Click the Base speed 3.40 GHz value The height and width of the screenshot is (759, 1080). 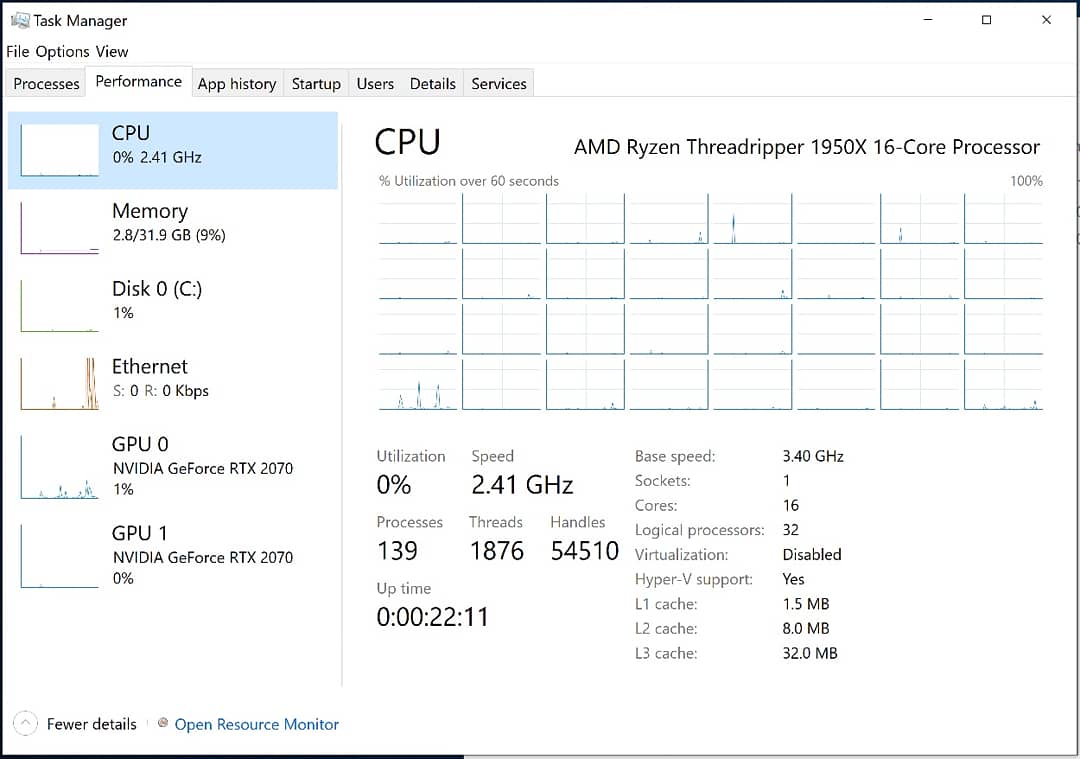pyautogui.click(x=813, y=456)
